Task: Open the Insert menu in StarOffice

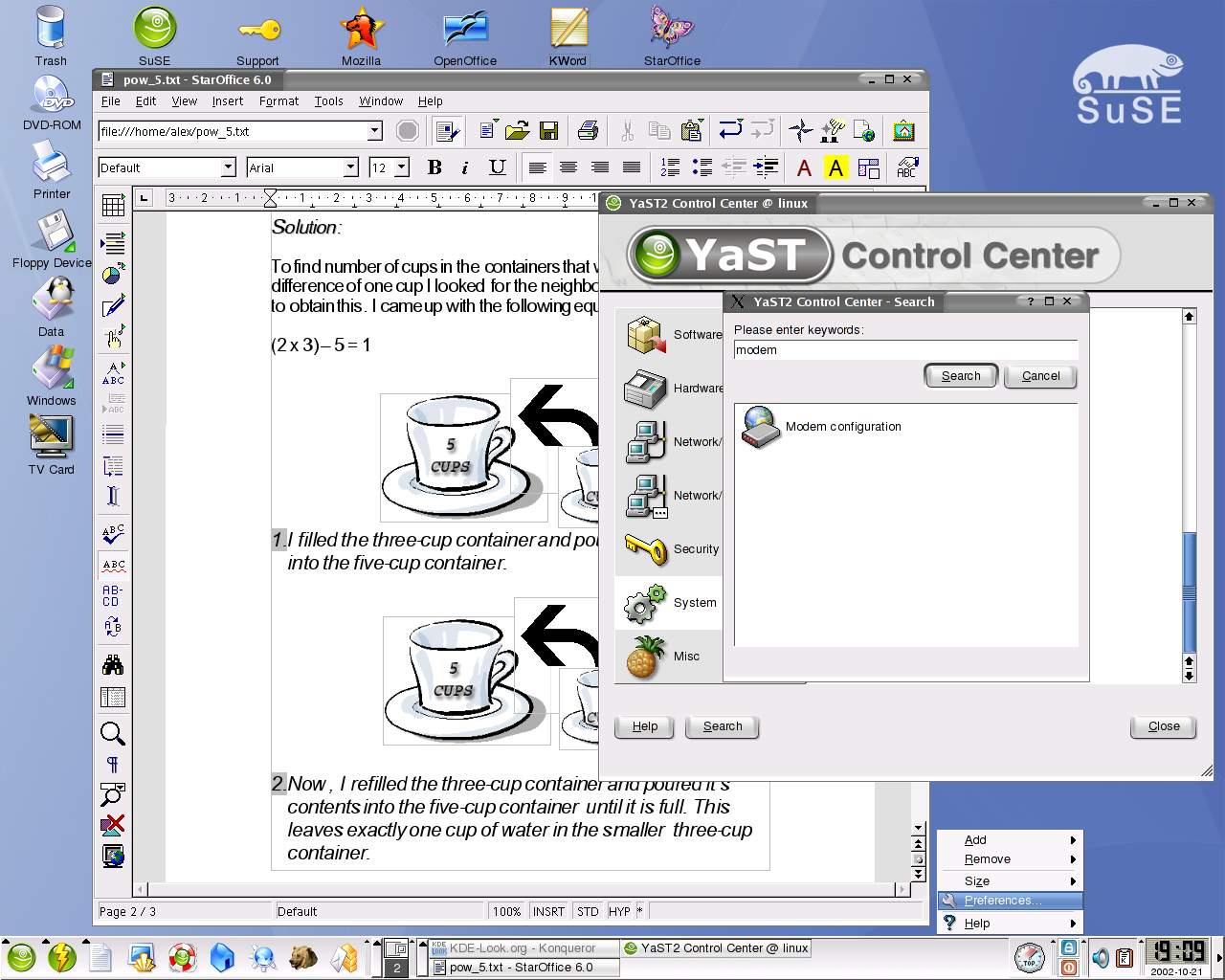Action: 228,100
